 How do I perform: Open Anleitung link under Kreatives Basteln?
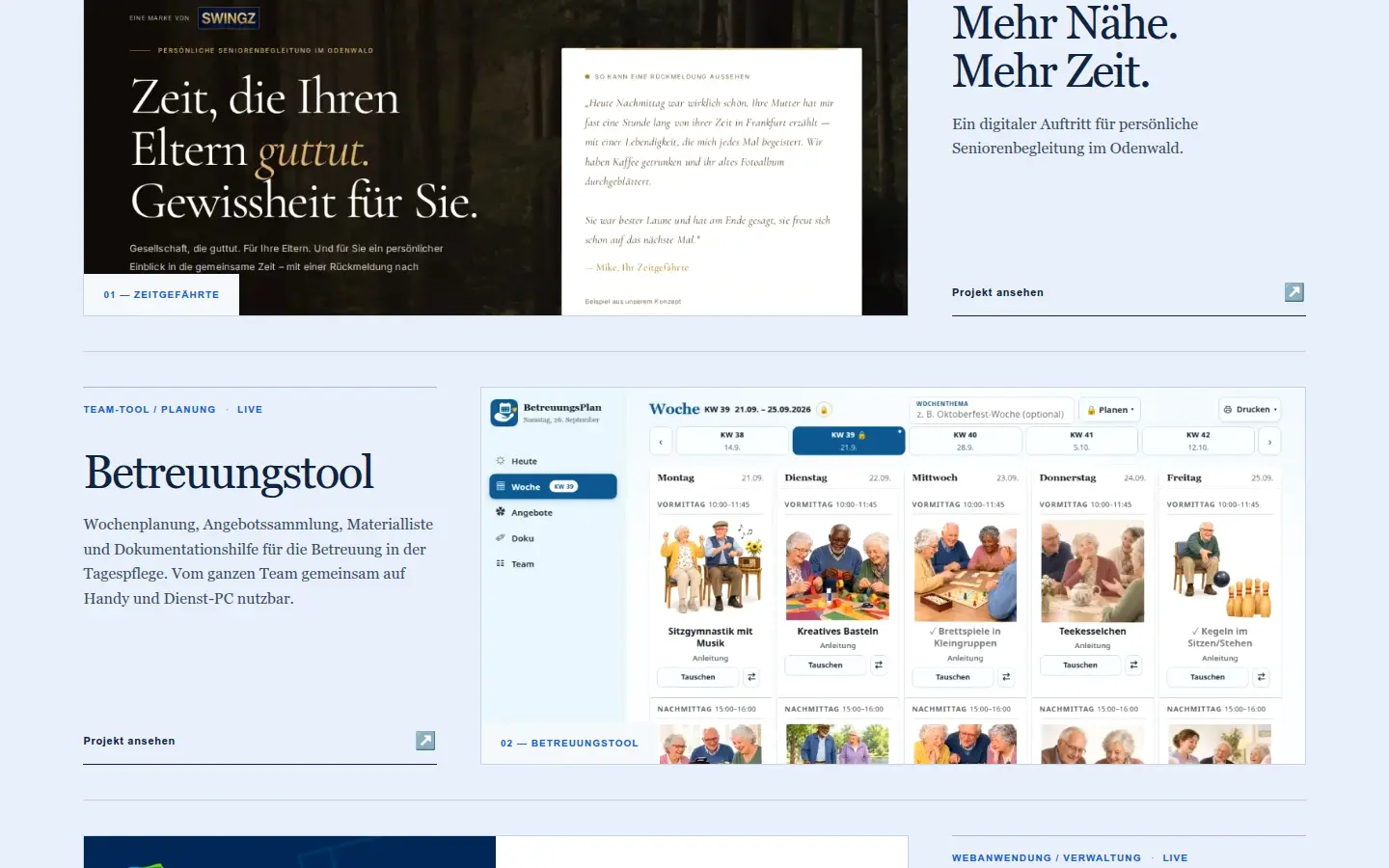point(837,645)
